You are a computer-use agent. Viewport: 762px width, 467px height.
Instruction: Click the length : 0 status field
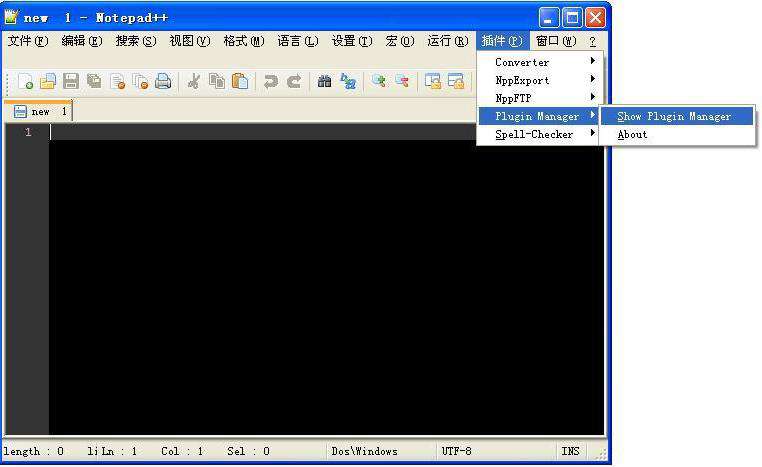click(x=33, y=451)
